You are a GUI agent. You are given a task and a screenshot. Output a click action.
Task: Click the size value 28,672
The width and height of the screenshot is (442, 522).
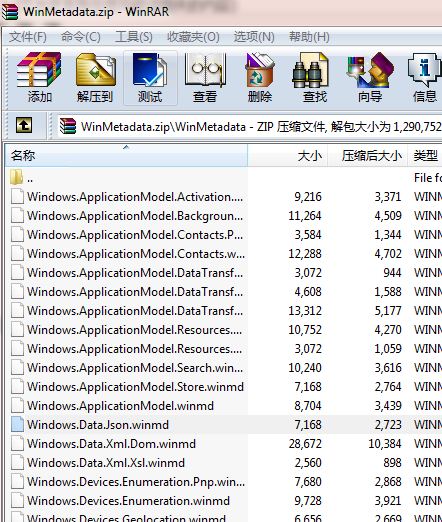305,444
